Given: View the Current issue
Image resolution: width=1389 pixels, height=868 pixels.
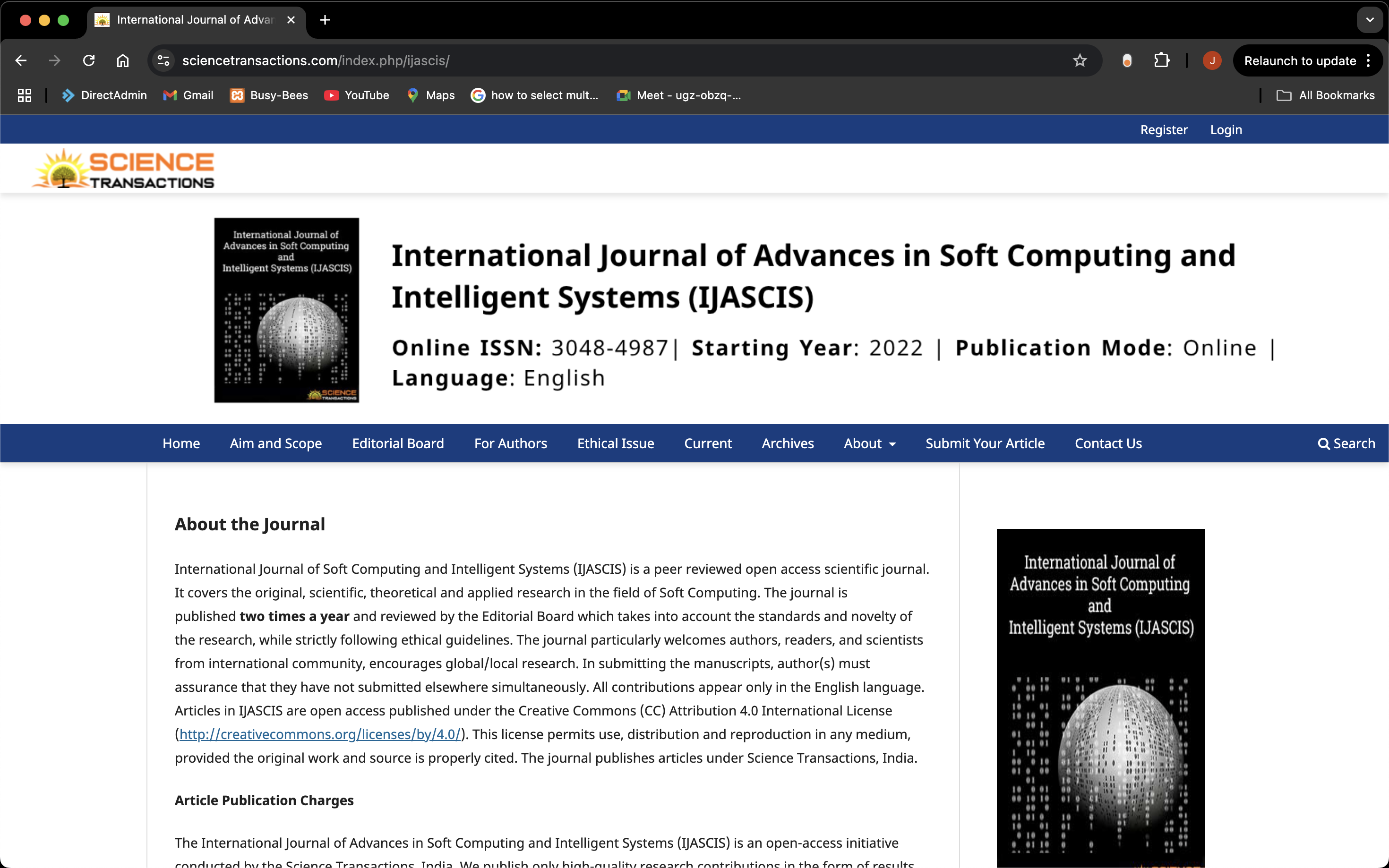Looking at the screenshot, I should (x=707, y=443).
